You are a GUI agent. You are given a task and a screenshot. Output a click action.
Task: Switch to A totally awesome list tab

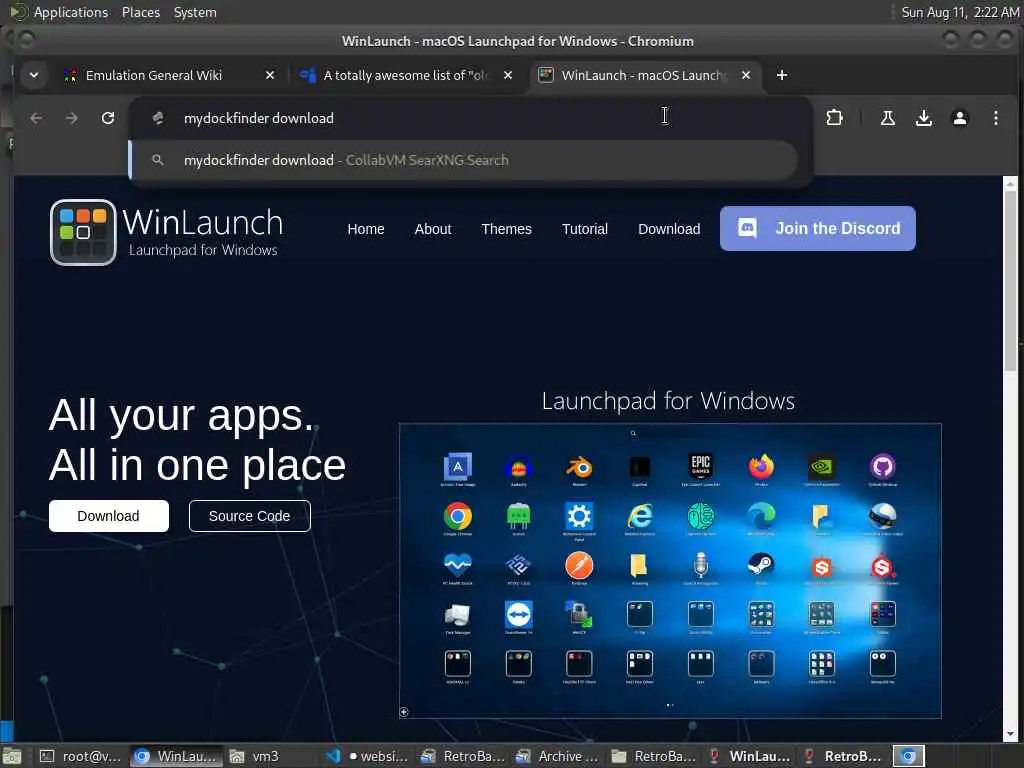coord(406,75)
